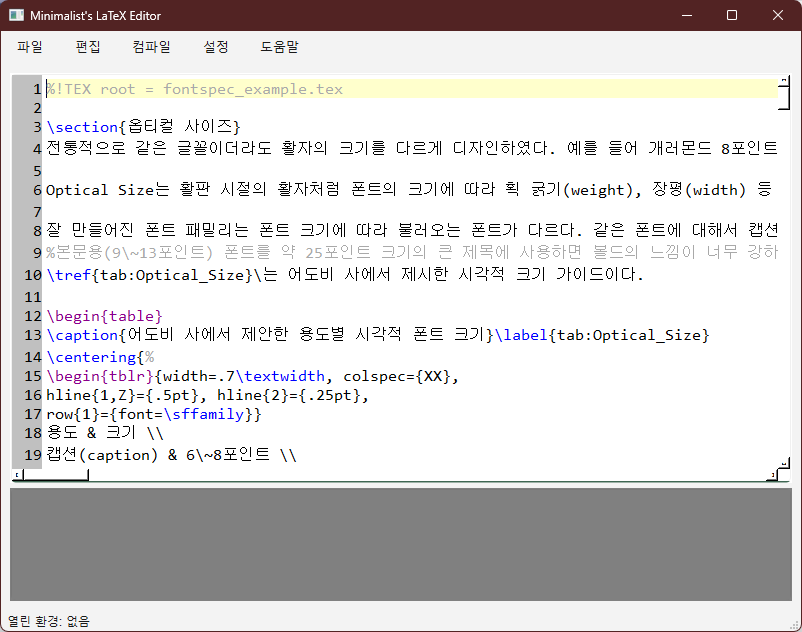Click the horizontal scrollbar right arrow
802x632 pixels.
click(x=772, y=475)
